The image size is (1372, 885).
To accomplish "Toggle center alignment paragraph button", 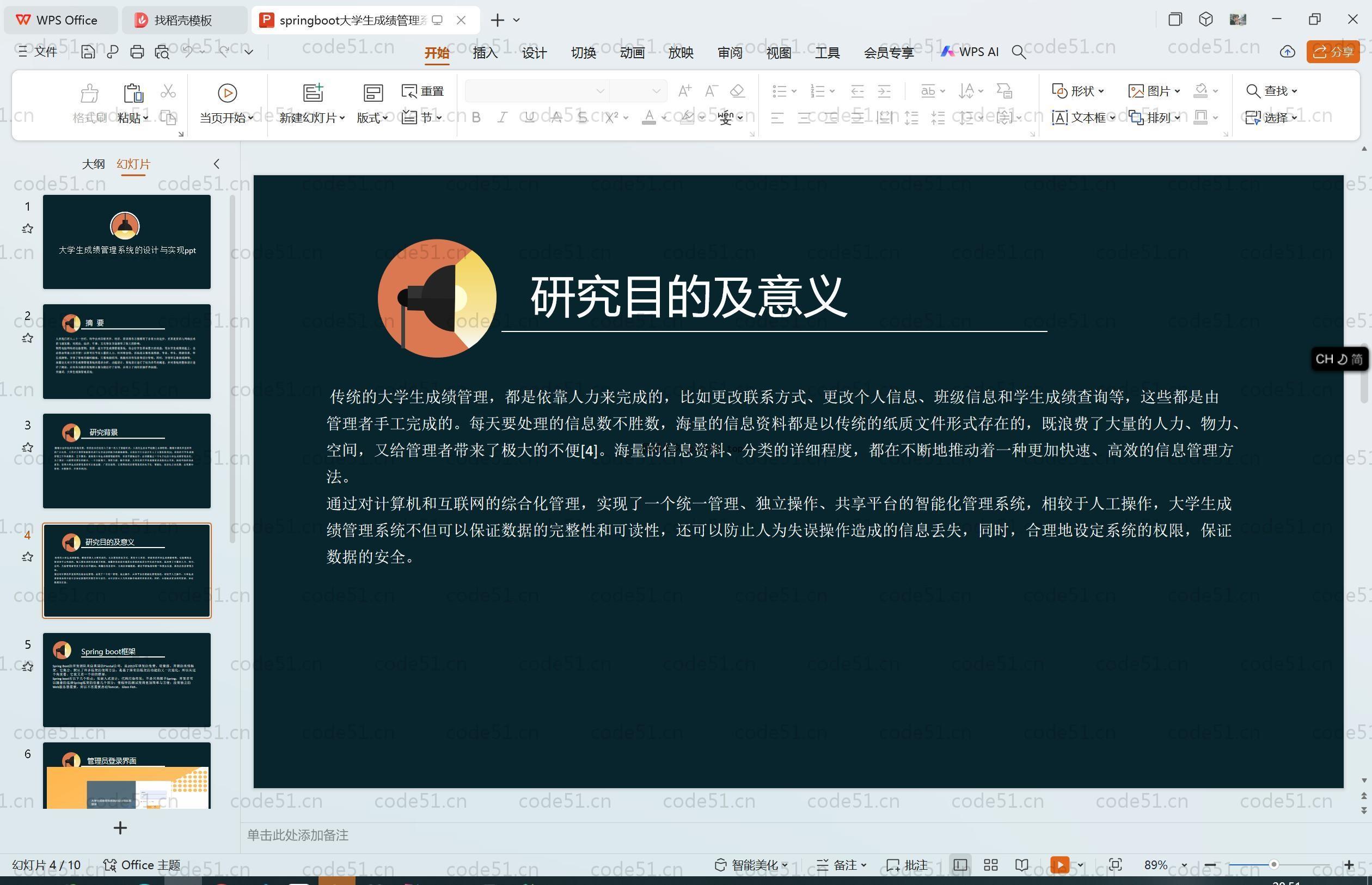I will click(x=805, y=119).
